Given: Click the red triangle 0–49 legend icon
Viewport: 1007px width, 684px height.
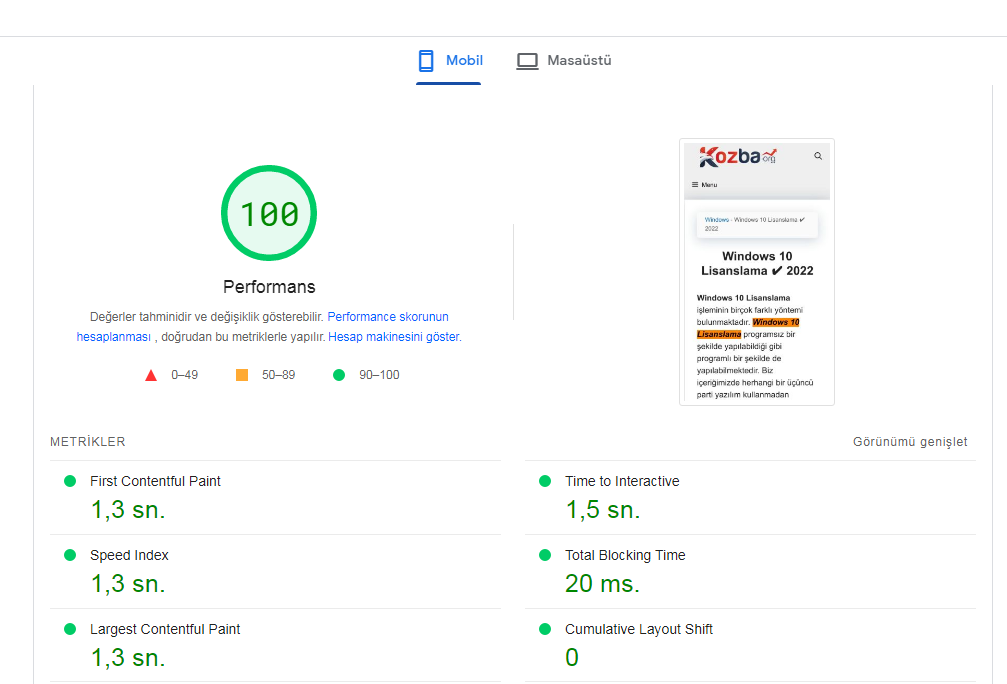Looking at the screenshot, I should tap(151, 375).
